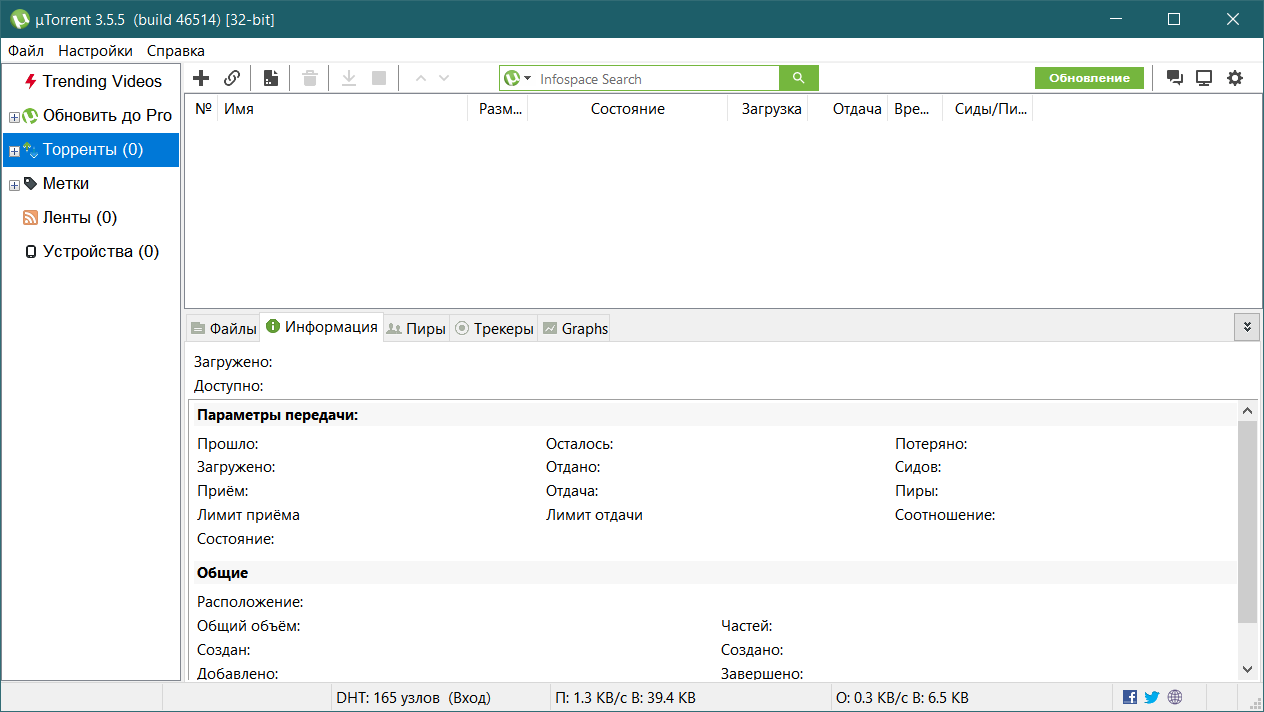Click the Add Torrent plus icon
Screen dimensions: 1264x712
[201, 78]
